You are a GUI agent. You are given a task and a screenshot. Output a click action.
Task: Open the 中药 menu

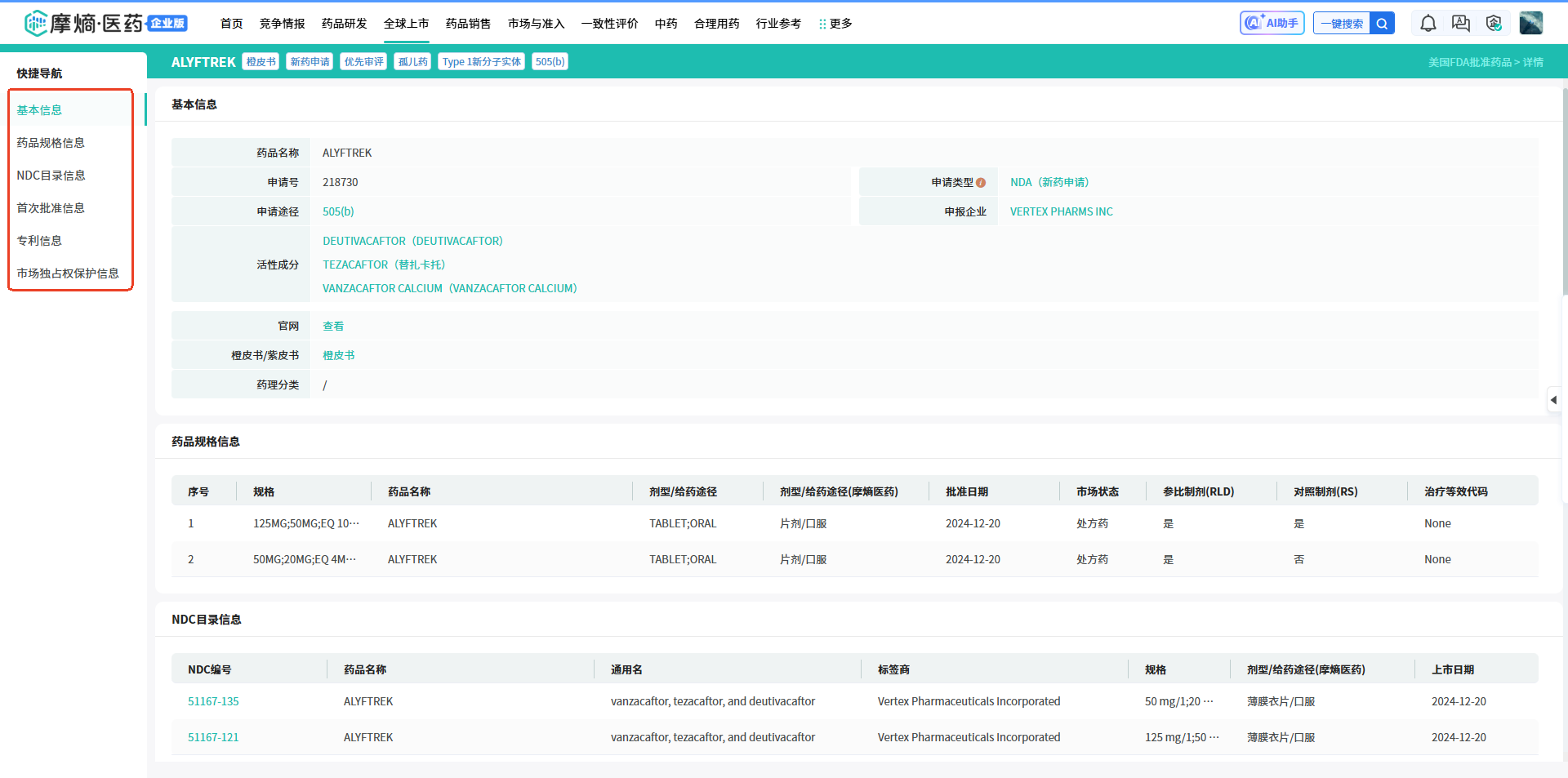(666, 24)
